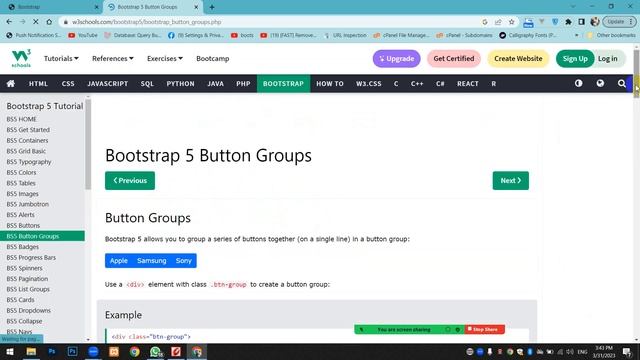640x360 pixels.
Task: Click the sidebar vertical scrollbar thumb
Action: pos(88,144)
